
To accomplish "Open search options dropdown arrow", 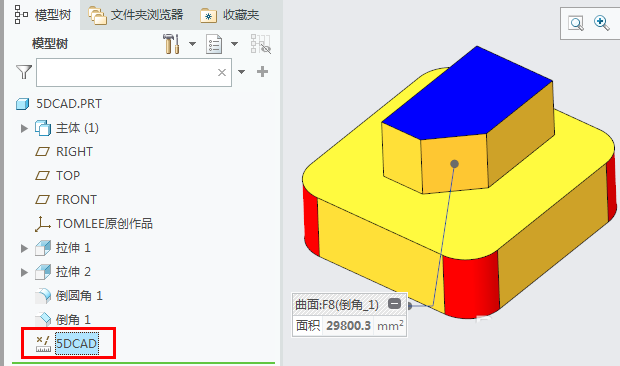I will [x=242, y=72].
